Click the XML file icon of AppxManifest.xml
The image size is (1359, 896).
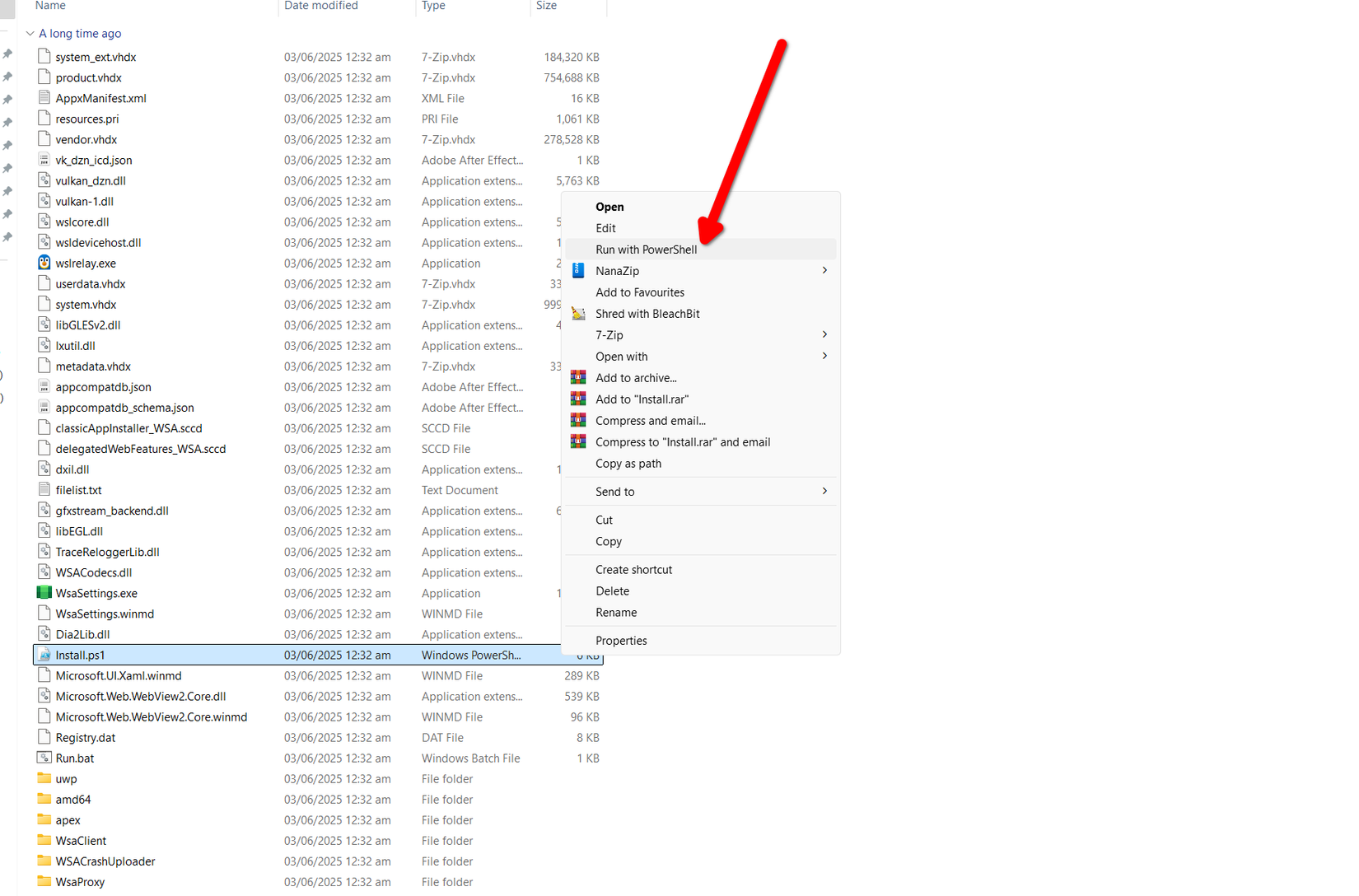[x=44, y=97]
